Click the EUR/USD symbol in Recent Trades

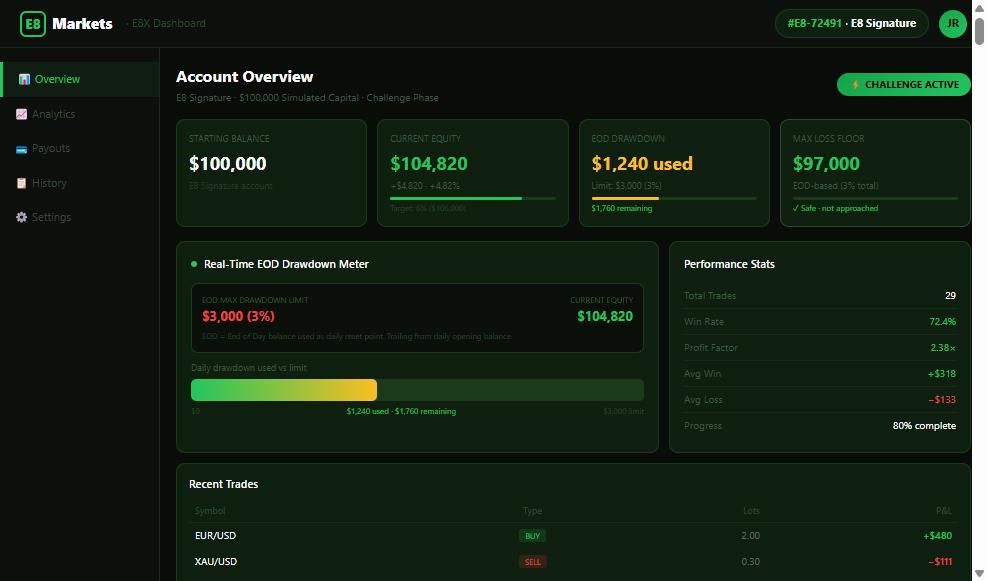click(x=215, y=536)
